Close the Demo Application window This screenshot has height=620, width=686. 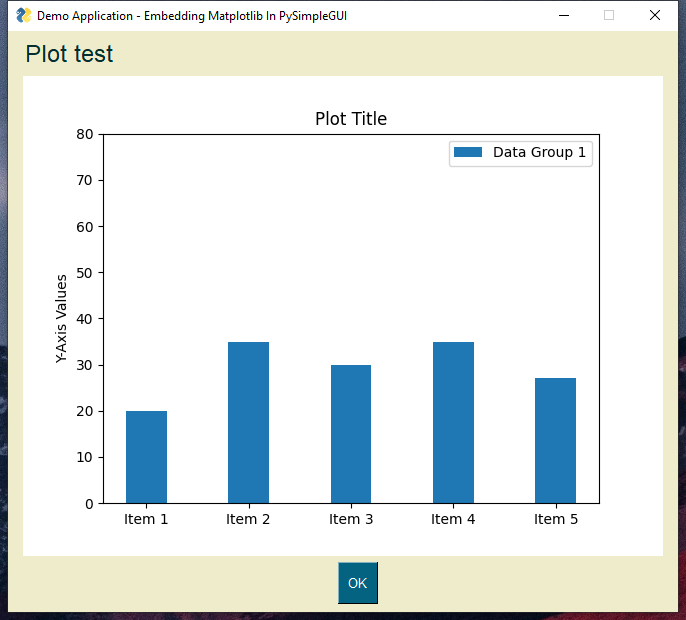654,16
